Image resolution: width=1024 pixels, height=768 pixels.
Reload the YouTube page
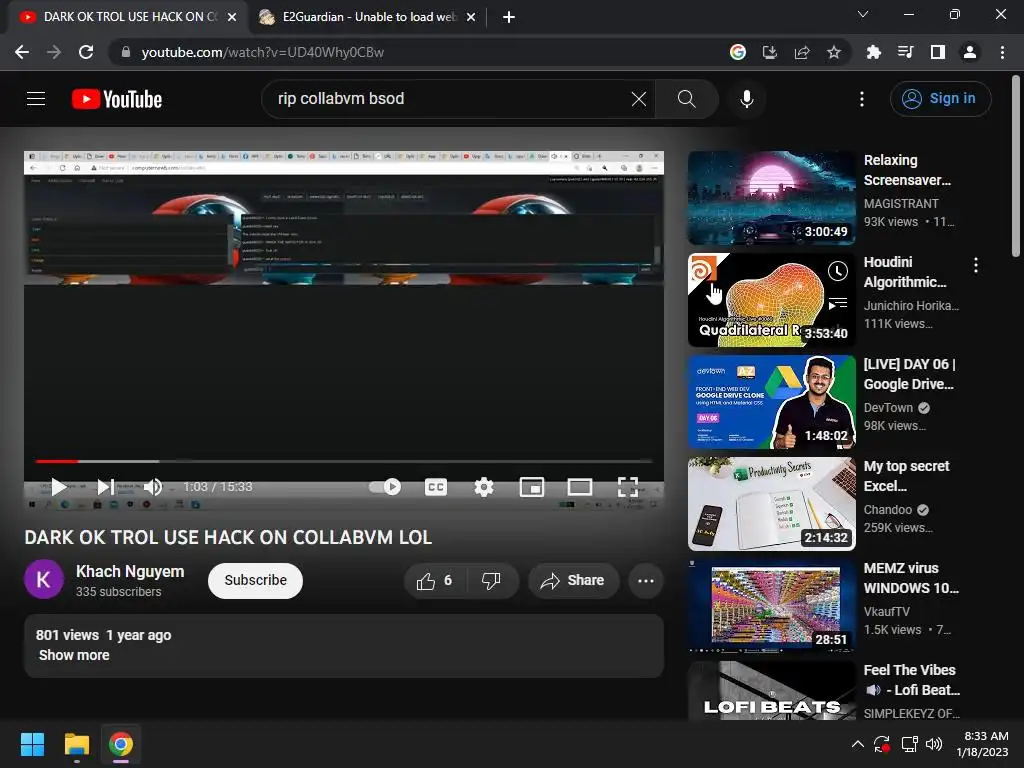86,52
